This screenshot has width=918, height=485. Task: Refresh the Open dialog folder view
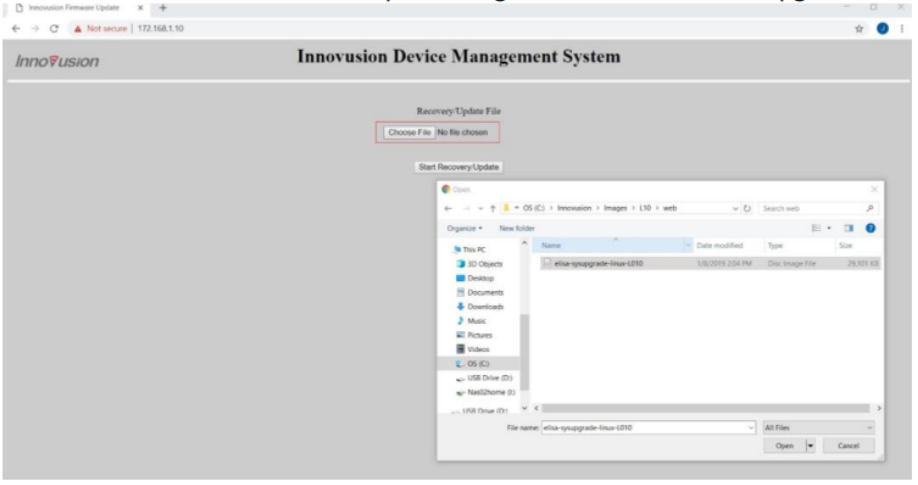pos(747,208)
